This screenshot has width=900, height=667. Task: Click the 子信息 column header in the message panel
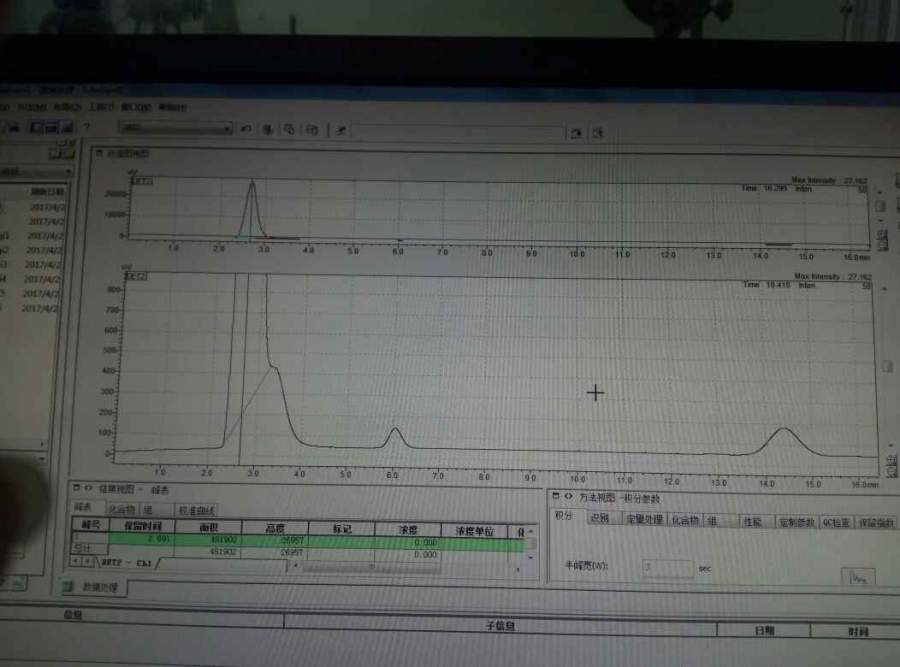point(500,626)
